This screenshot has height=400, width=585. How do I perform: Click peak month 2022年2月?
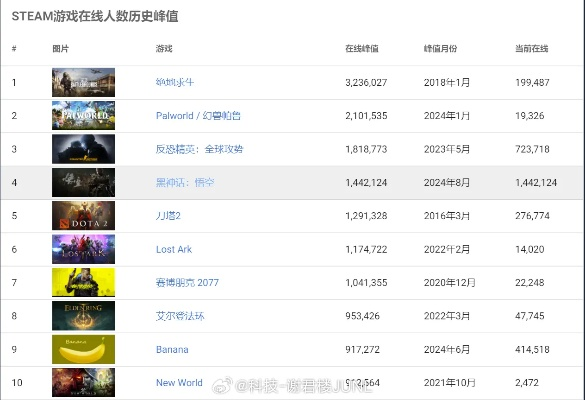tap(447, 249)
